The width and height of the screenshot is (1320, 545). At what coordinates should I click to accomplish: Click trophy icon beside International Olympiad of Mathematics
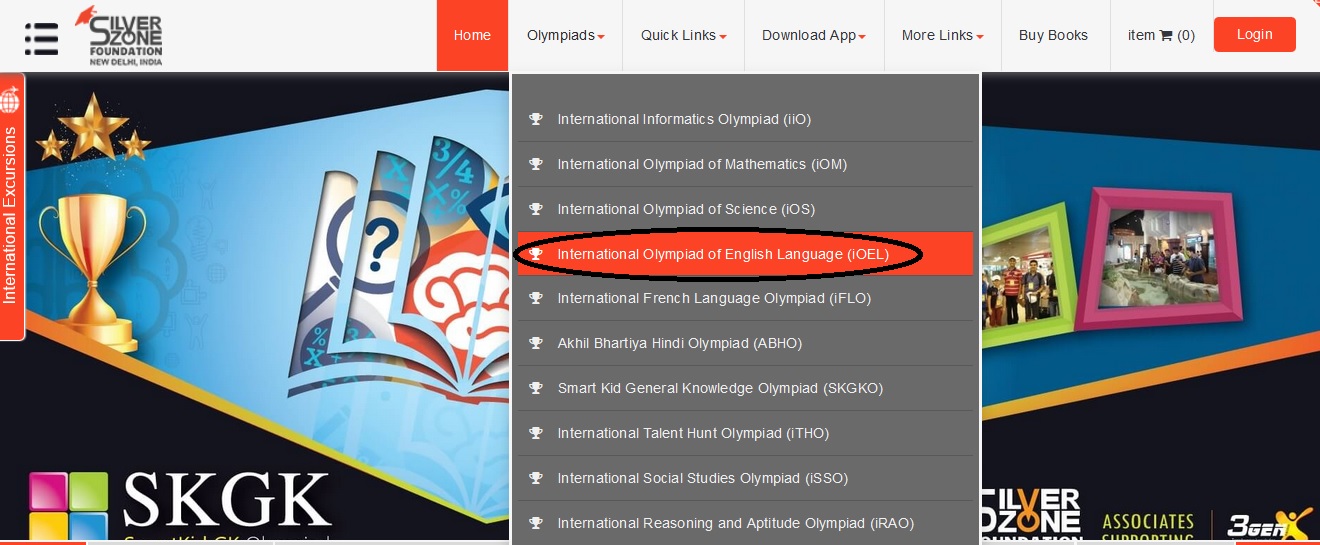click(536, 164)
